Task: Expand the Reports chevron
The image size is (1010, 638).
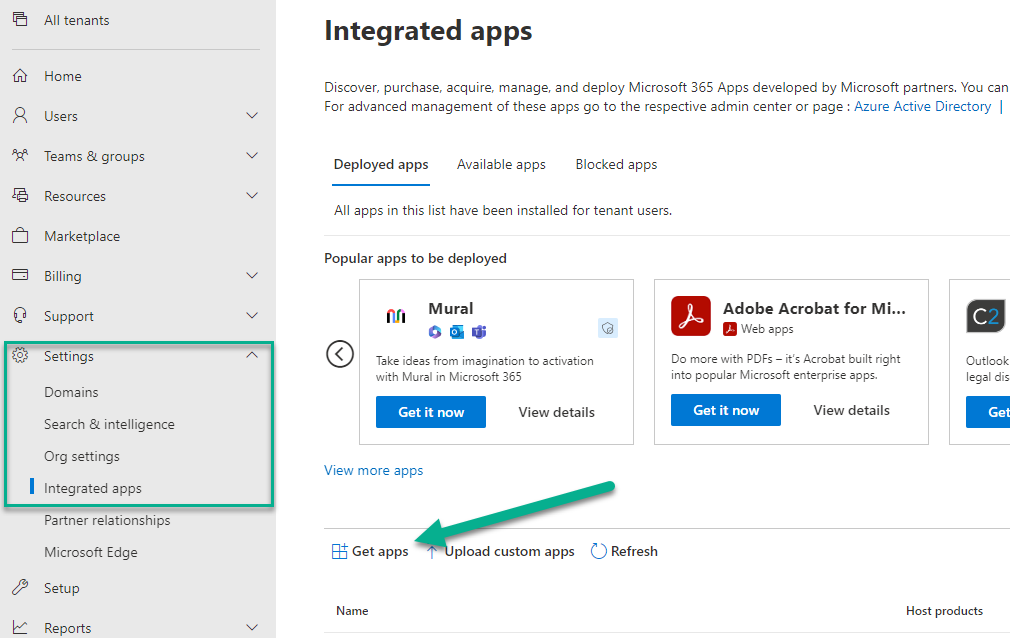Action: pos(252,627)
